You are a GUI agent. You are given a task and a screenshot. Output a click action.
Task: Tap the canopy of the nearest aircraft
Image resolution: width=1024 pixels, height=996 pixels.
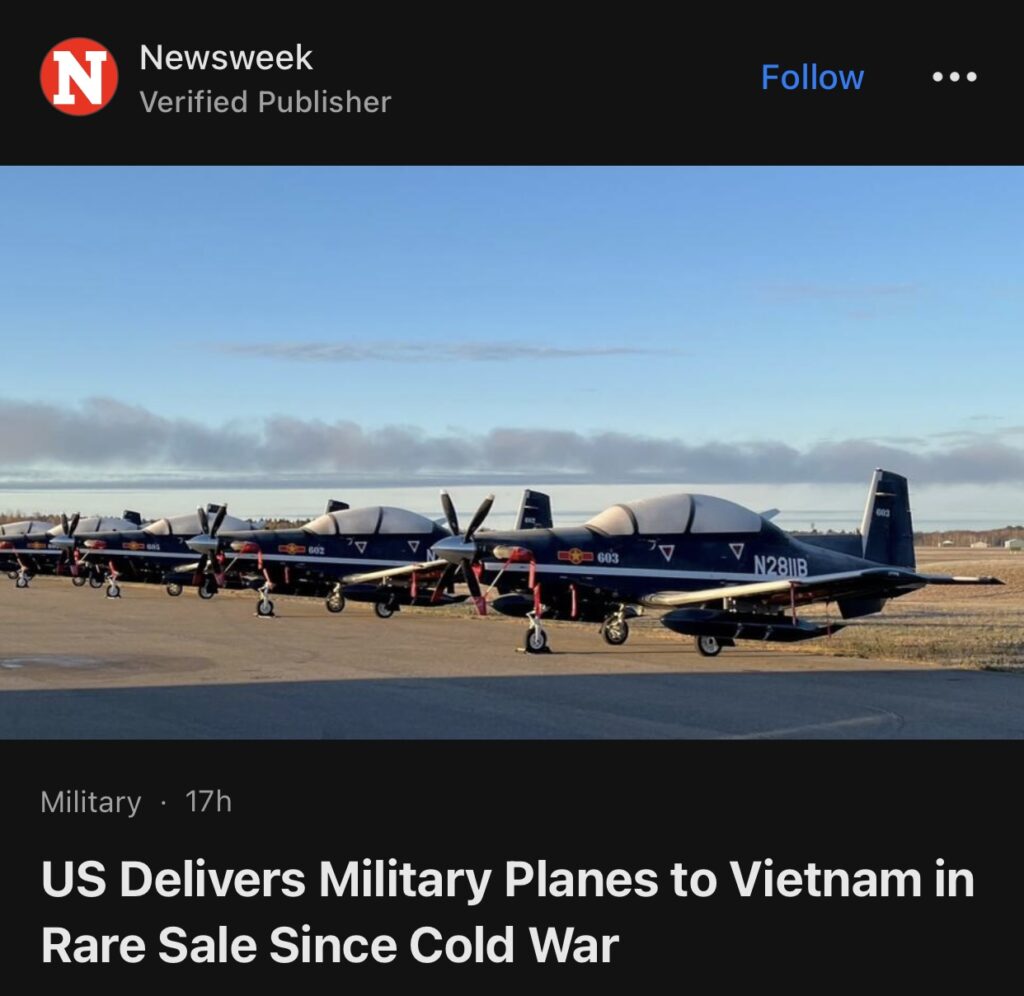679,513
